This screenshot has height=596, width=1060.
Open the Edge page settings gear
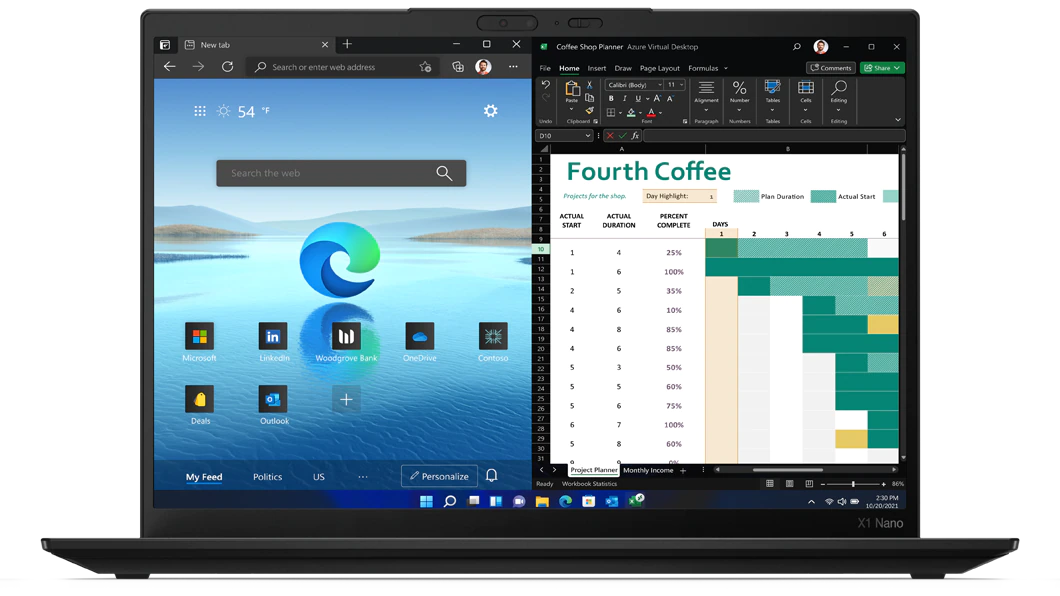491,111
